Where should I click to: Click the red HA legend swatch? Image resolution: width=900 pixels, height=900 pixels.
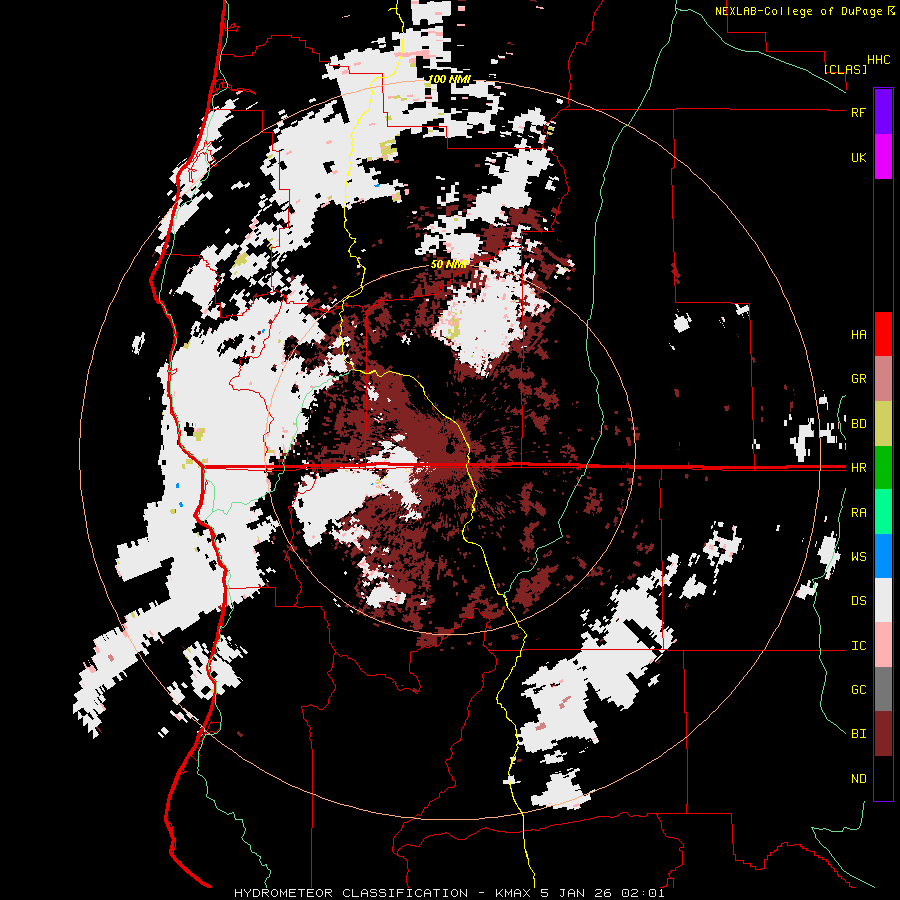coord(883,334)
